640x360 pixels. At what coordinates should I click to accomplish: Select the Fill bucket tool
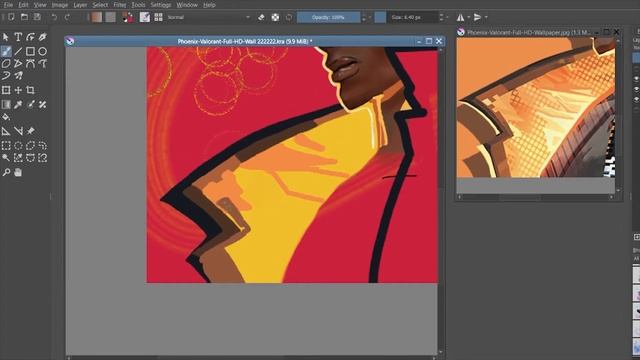pos(6,117)
